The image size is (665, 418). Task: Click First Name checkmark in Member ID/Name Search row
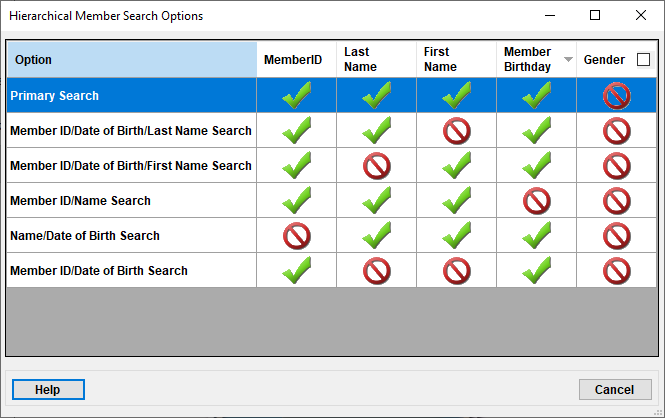(456, 200)
